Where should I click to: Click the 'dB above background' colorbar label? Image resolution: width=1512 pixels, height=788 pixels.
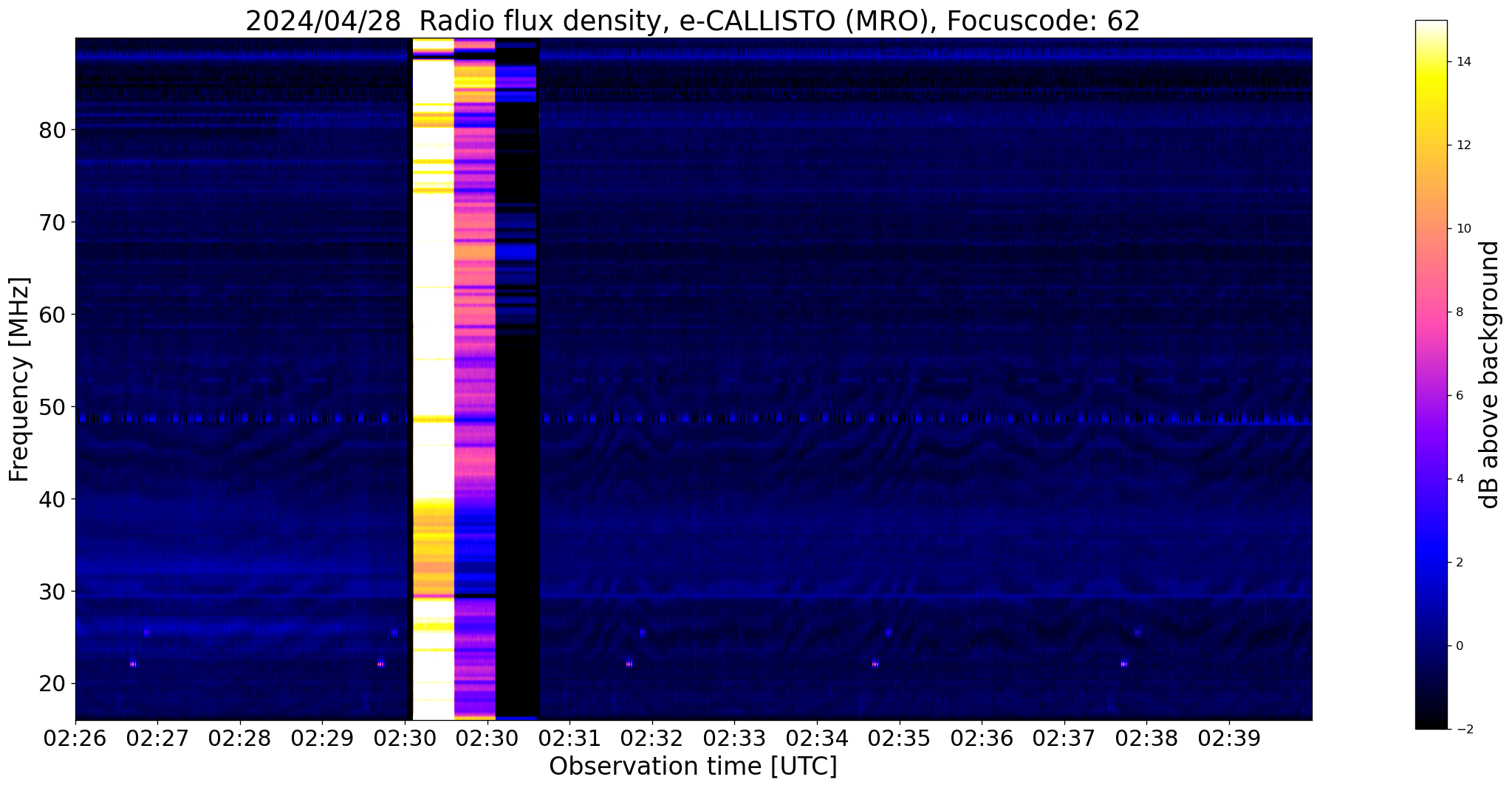1491,374
